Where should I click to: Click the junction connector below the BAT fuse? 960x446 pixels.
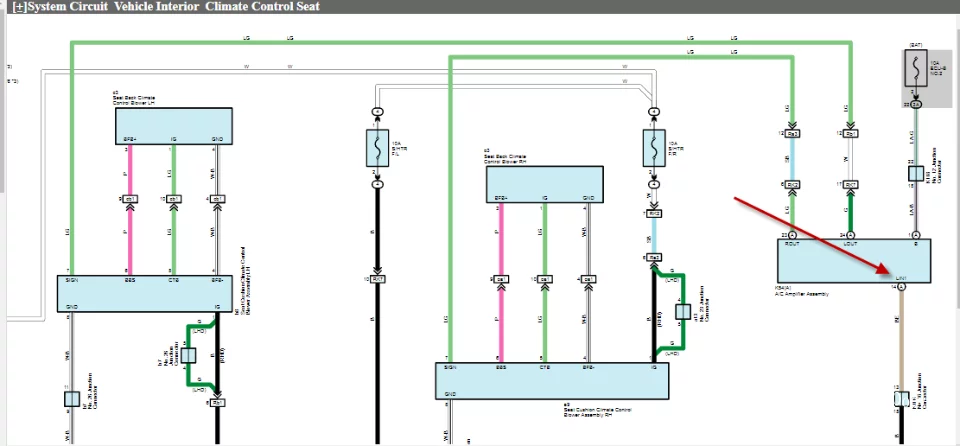(914, 173)
